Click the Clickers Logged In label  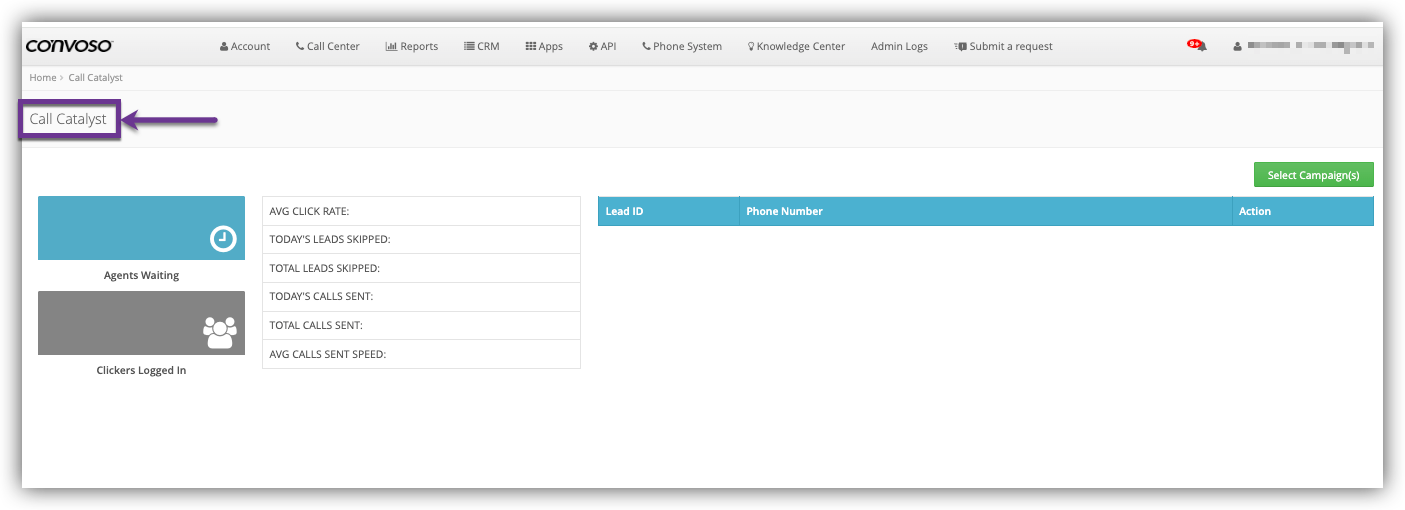(141, 370)
